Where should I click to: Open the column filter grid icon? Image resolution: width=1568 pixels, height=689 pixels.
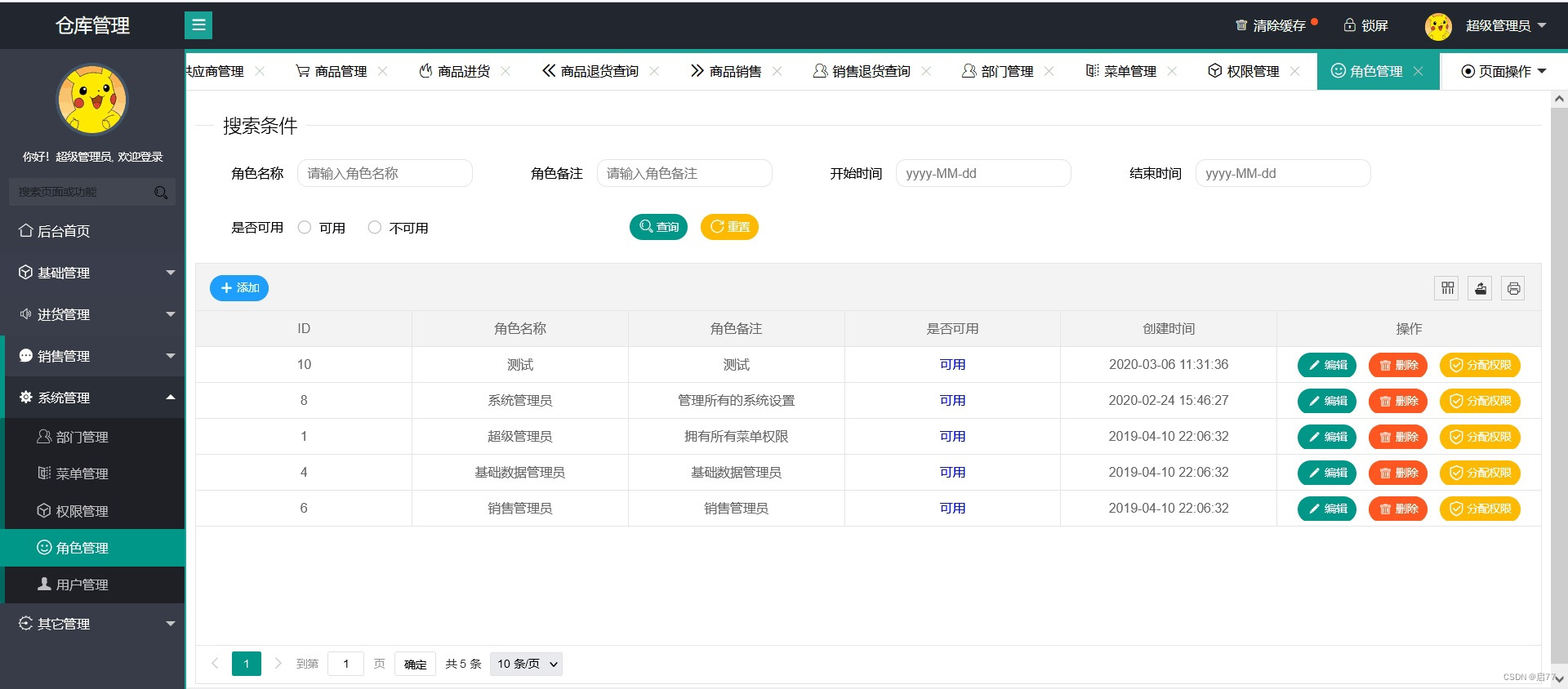coord(1447,288)
